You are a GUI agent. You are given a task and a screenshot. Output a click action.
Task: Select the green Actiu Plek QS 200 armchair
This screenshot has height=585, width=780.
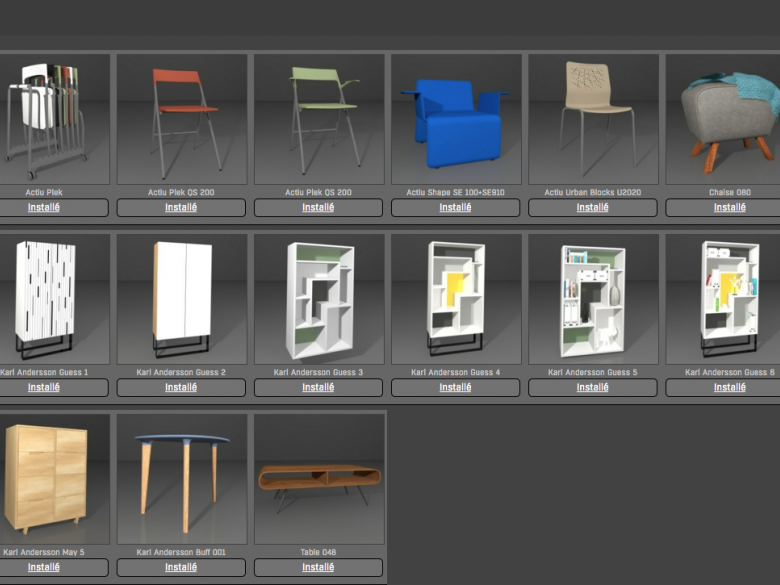(x=319, y=119)
